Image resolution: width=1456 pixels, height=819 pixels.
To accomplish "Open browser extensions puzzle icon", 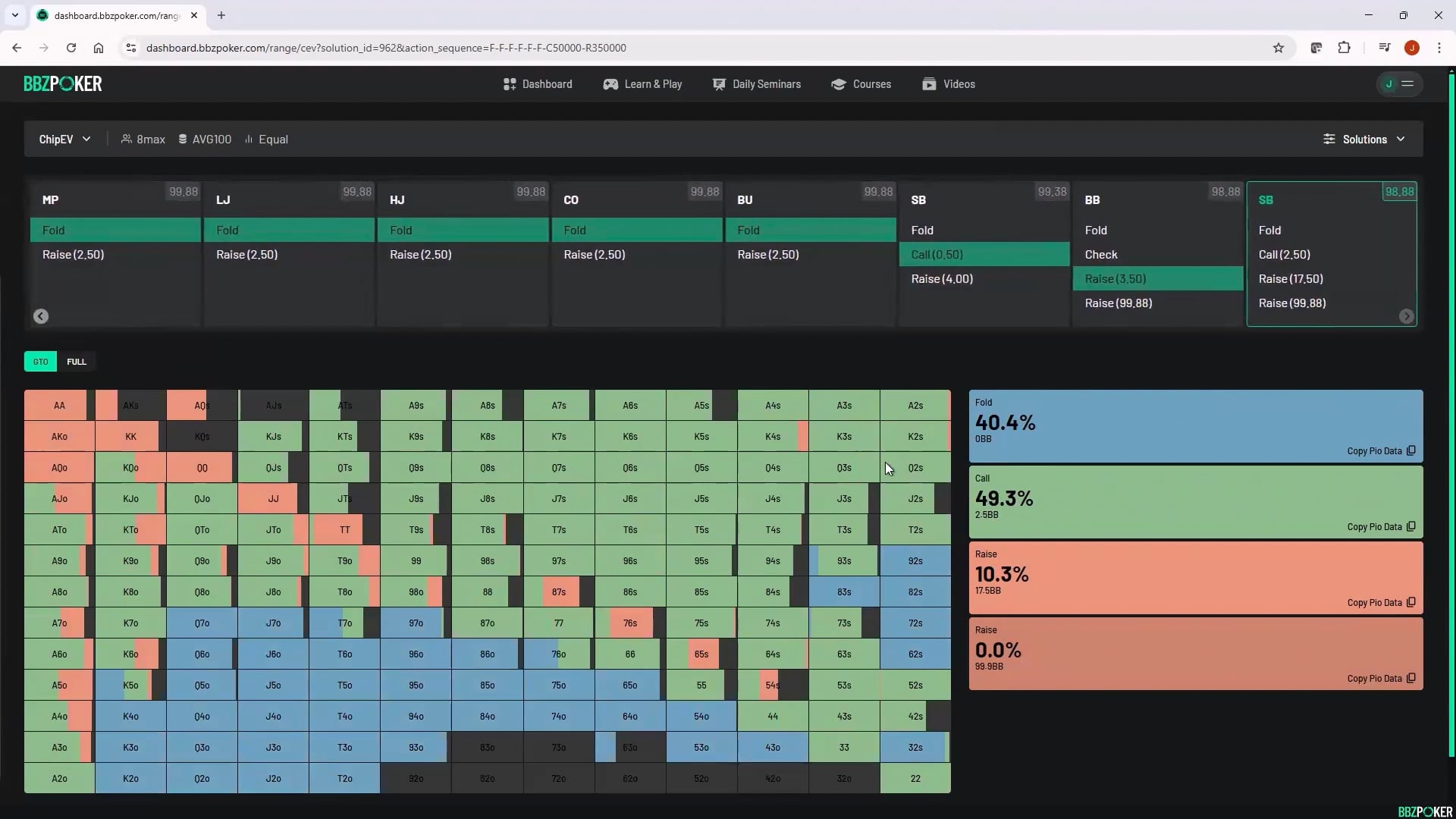I will tap(1344, 48).
